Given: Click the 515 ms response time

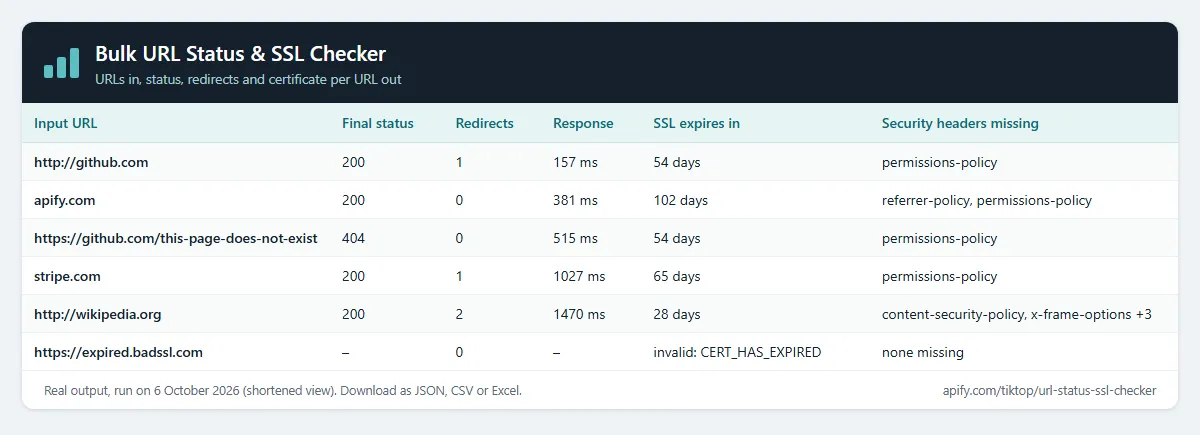Looking at the screenshot, I should click(x=575, y=238).
